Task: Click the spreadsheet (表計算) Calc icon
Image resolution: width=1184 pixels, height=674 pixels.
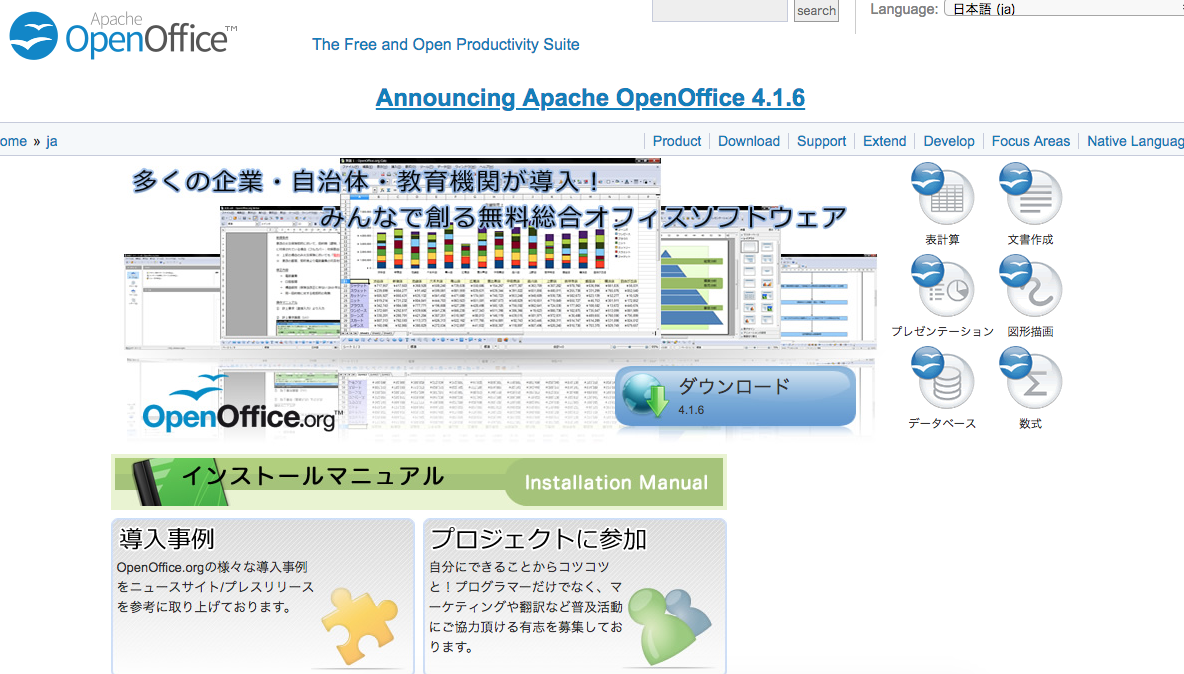Action: pos(942,196)
